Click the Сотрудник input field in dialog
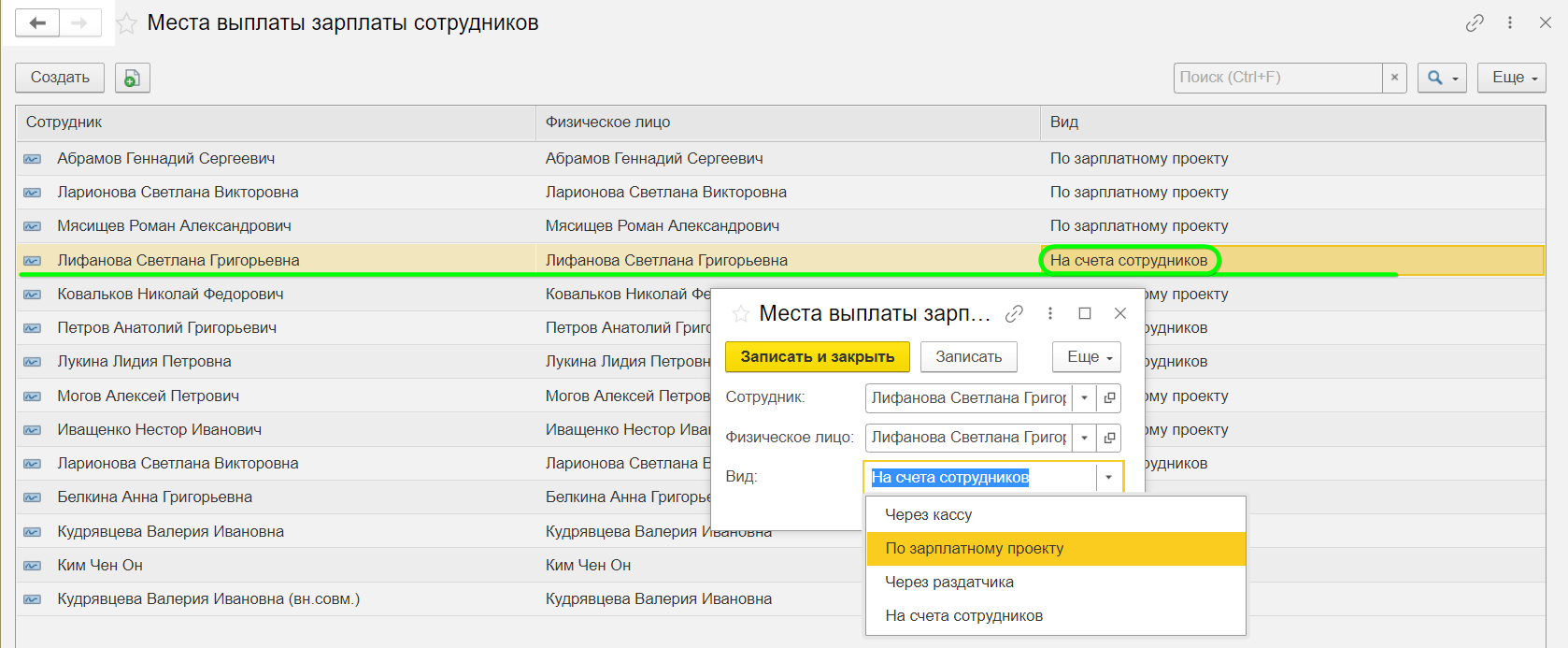The image size is (1568, 648). 968,398
